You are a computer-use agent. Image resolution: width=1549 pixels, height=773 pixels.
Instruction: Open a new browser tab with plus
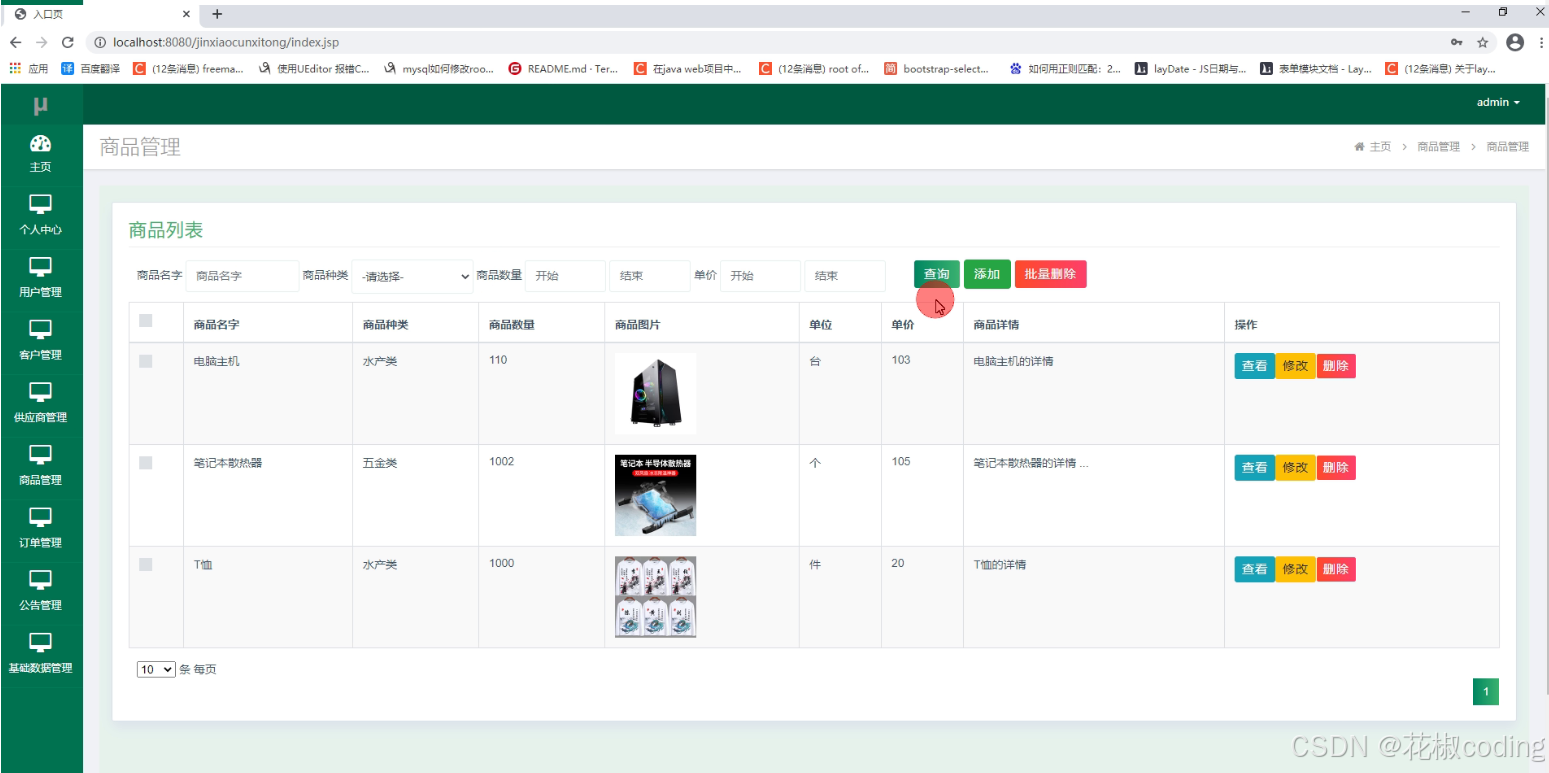click(217, 14)
